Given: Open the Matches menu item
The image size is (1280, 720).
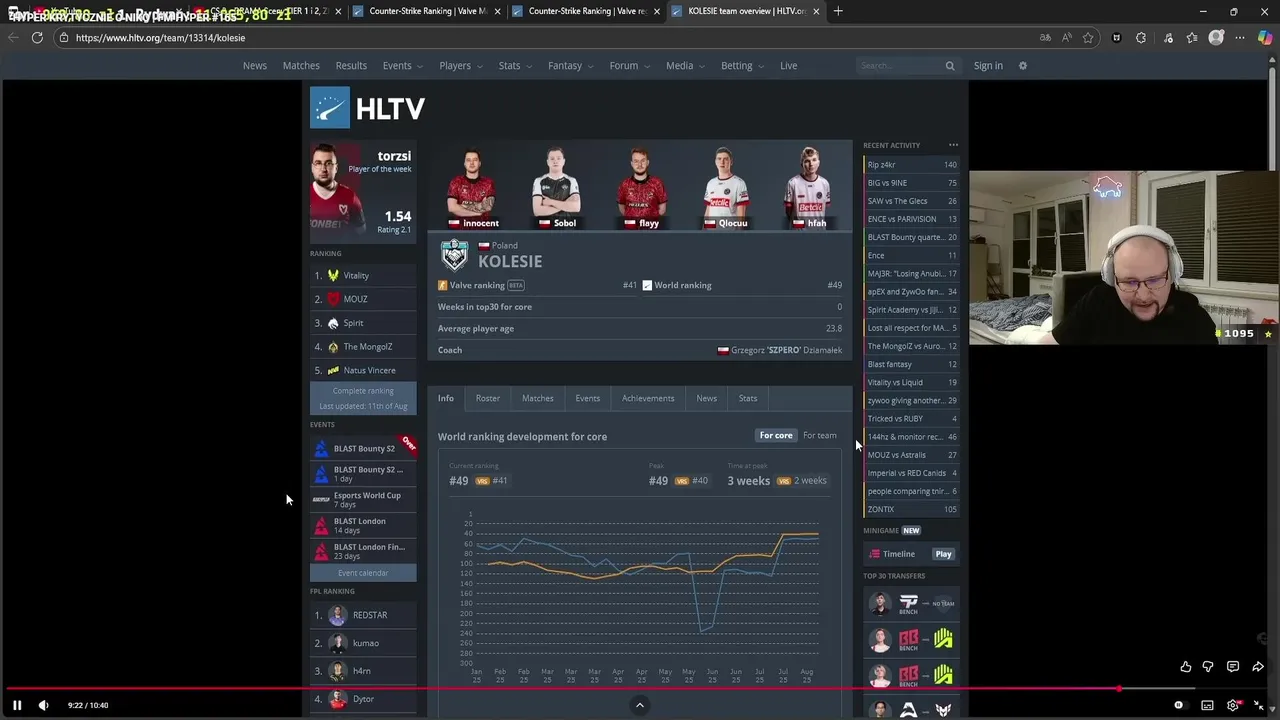Looking at the screenshot, I should coord(301,66).
